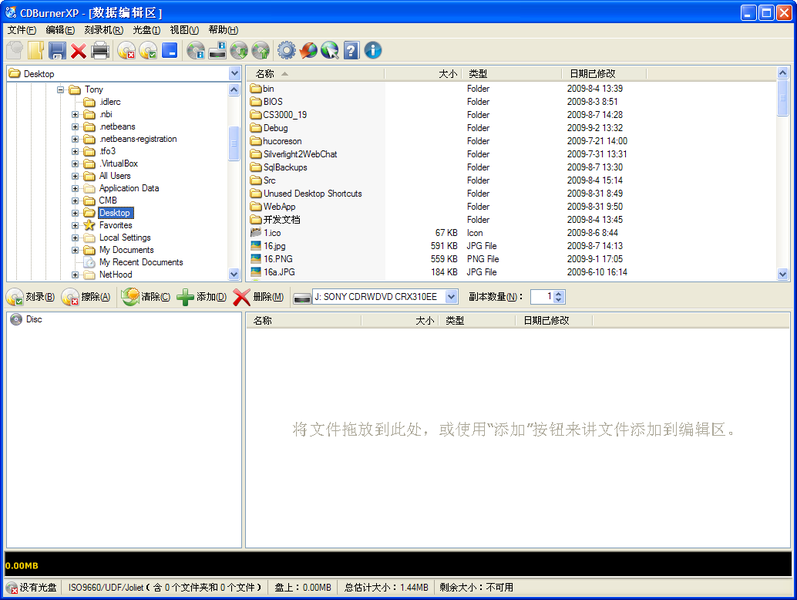The height and width of the screenshot is (600, 797).
Task: Select the Unused Desktop Shortcuts folder
Action: [313, 194]
